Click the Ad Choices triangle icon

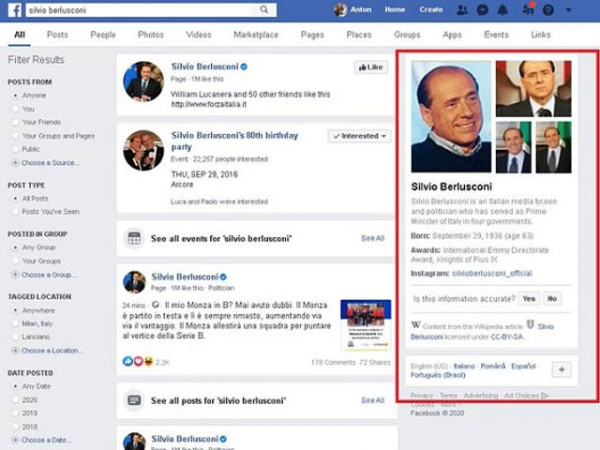pos(545,396)
